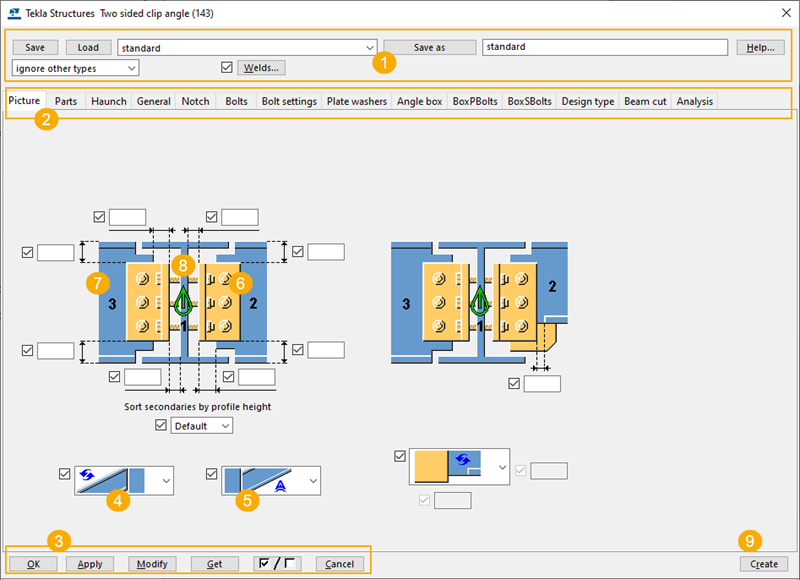This screenshot has width=800, height=580.
Task: Click the Save as name text field
Action: [x=604, y=47]
